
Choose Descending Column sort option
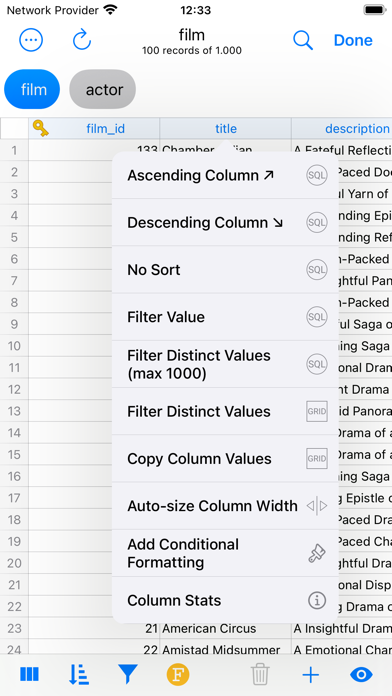[225, 222]
